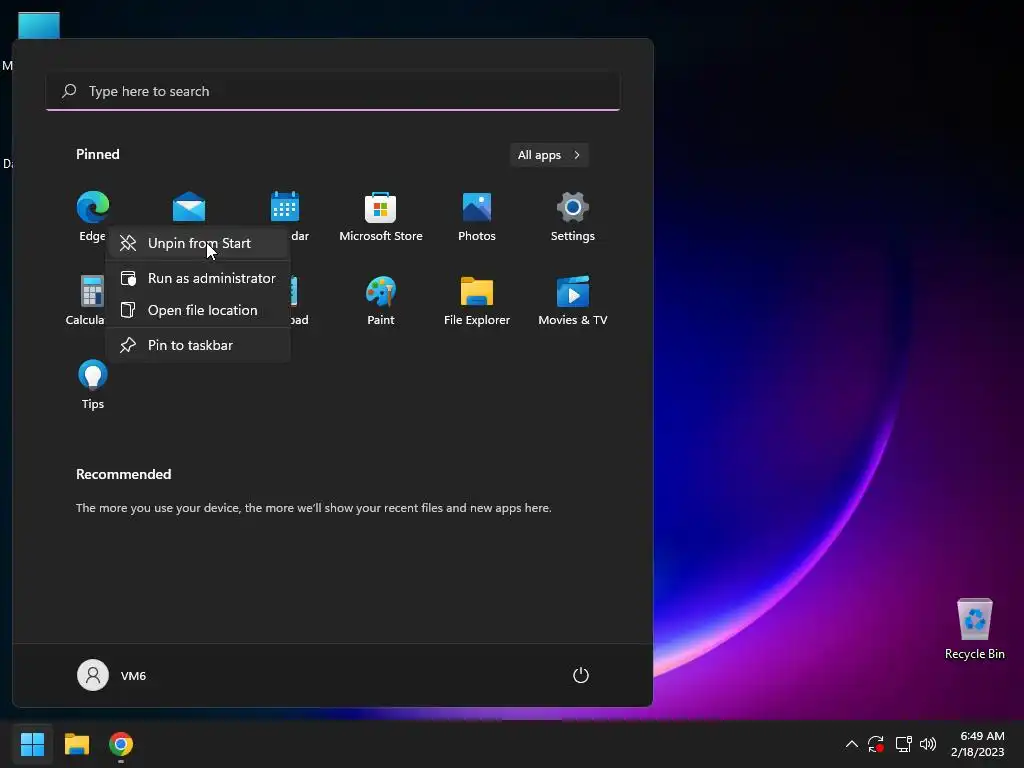Expand the All apps list
Viewport: 1024px width, 768px height.
pyautogui.click(x=549, y=155)
